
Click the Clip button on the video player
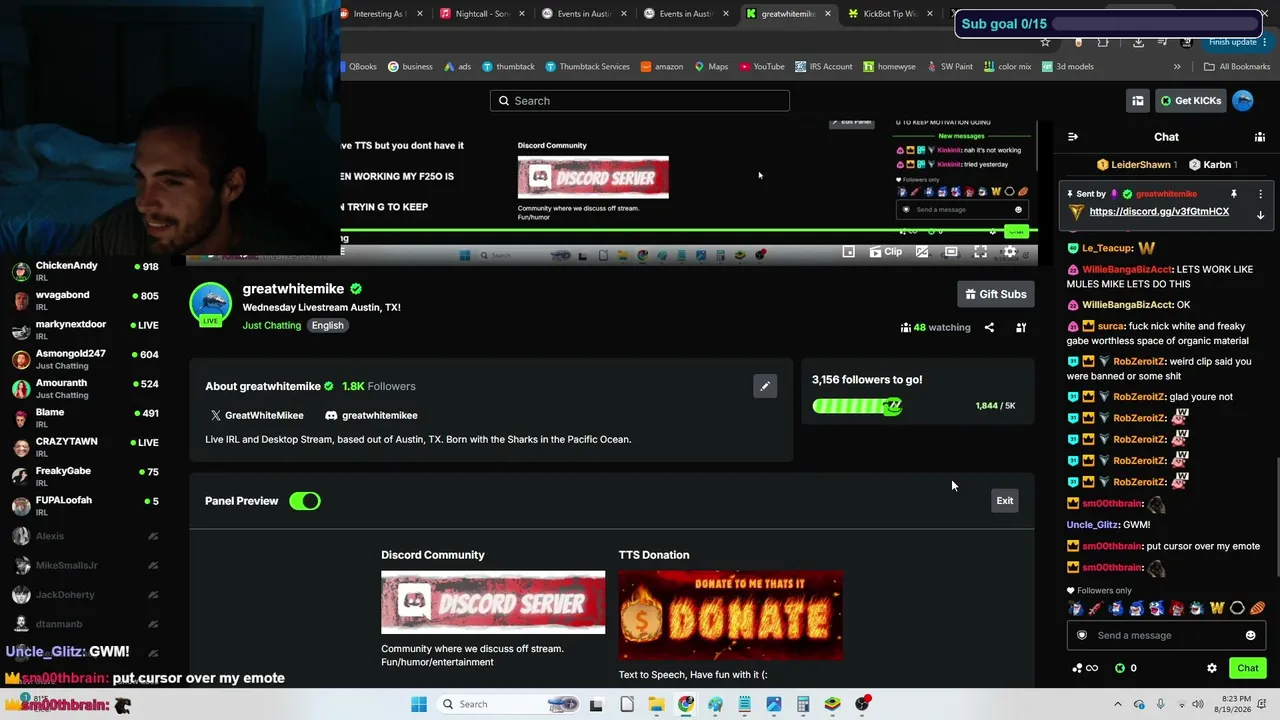pos(886,252)
